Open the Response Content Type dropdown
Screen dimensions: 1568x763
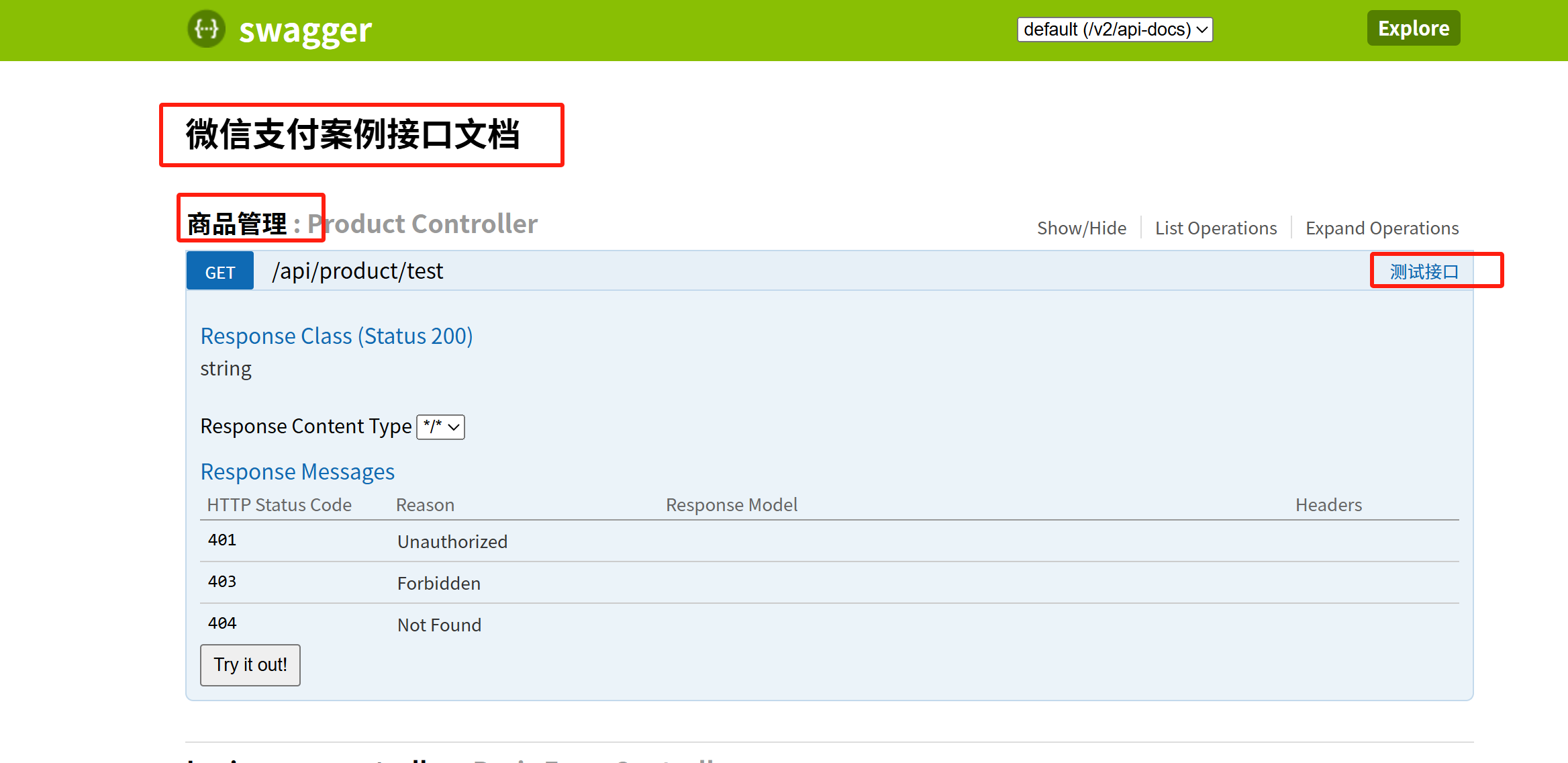tap(441, 427)
